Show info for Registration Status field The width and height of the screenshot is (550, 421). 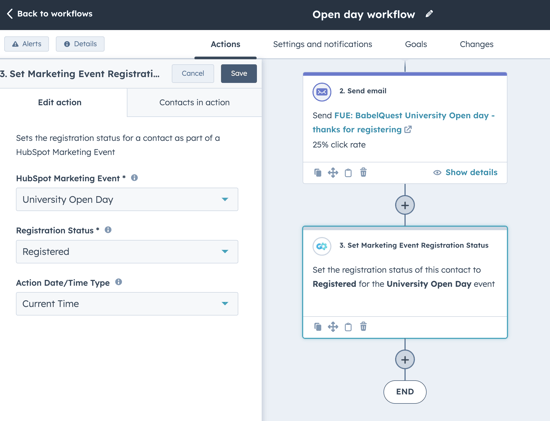pos(108,230)
